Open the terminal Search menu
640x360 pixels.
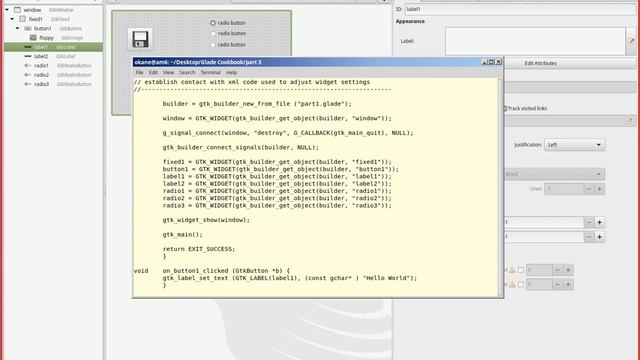[187, 72]
